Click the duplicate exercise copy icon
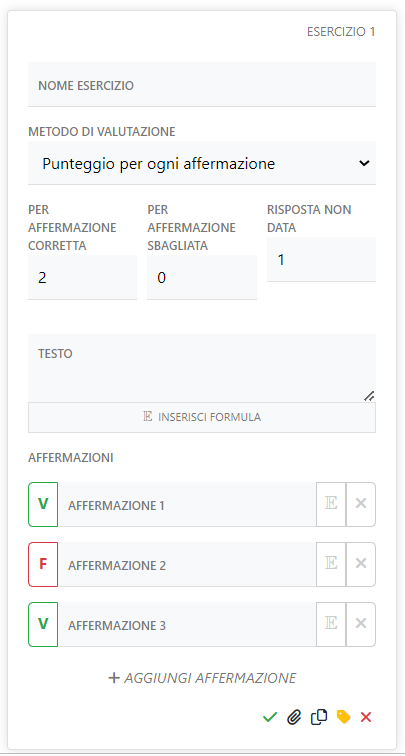 click(319, 717)
